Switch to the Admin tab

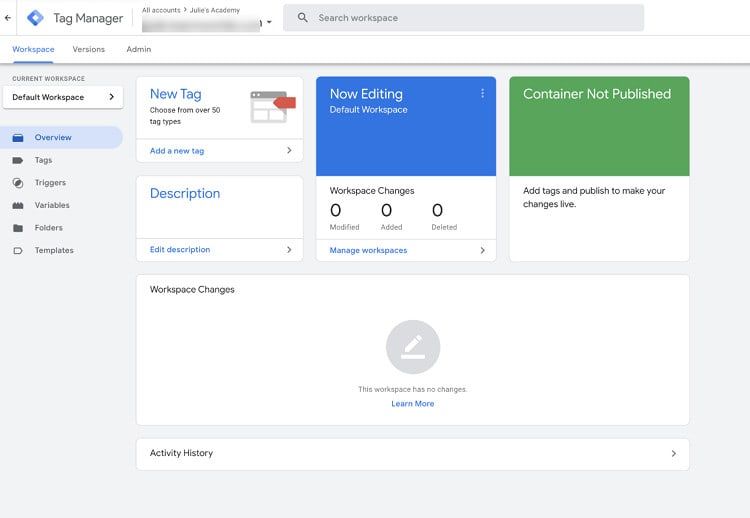coord(139,49)
